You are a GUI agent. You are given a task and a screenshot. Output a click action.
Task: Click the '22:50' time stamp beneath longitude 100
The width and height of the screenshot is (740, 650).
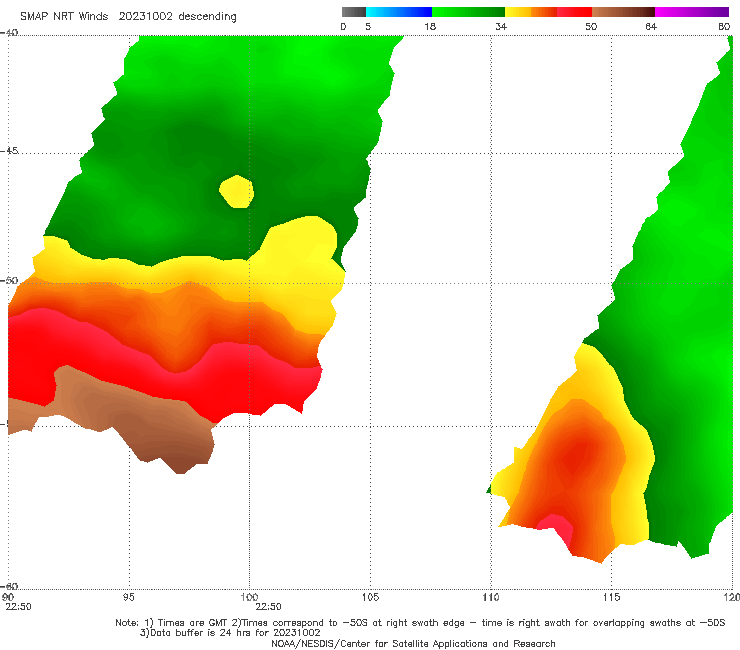coord(268,607)
